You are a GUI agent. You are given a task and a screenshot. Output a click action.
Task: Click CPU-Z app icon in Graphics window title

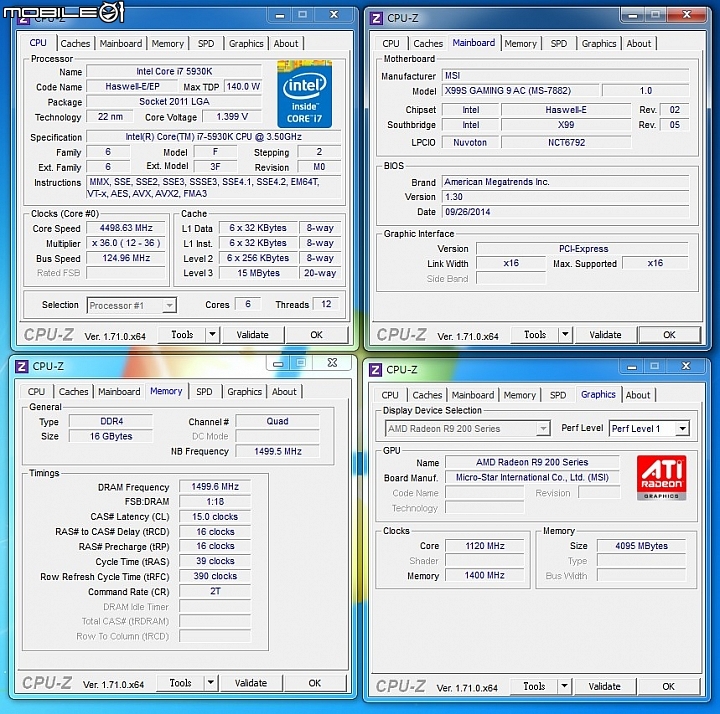click(x=375, y=370)
